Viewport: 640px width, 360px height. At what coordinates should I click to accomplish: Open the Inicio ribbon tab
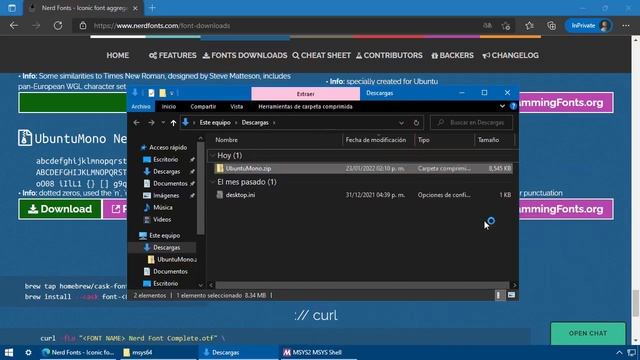[x=169, y=107]
